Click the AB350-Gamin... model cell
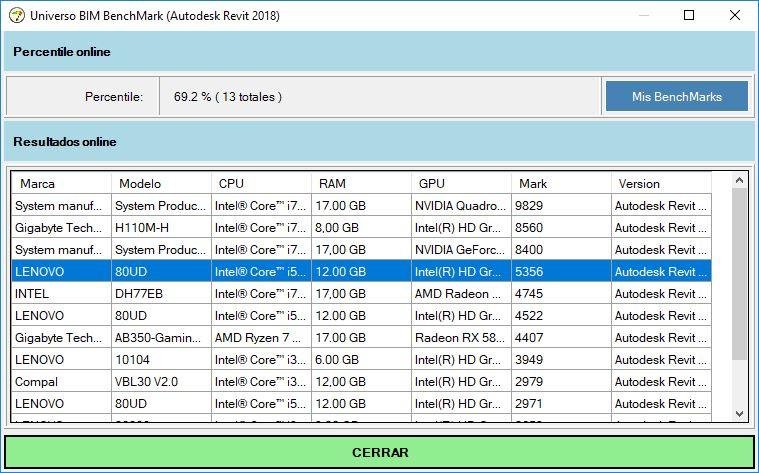Image resolution: width=759 pixels, height=473 pixels. pos(161,337)
